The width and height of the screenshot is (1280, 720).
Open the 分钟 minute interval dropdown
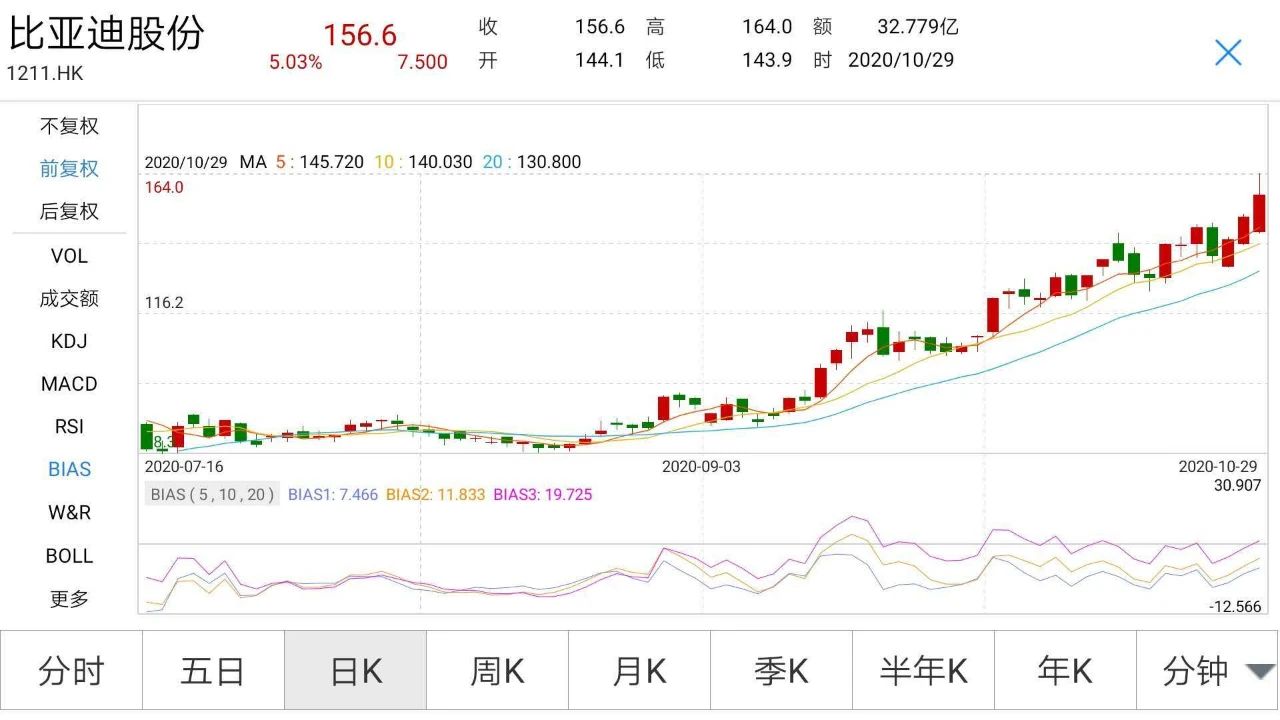coord(1208,671)
